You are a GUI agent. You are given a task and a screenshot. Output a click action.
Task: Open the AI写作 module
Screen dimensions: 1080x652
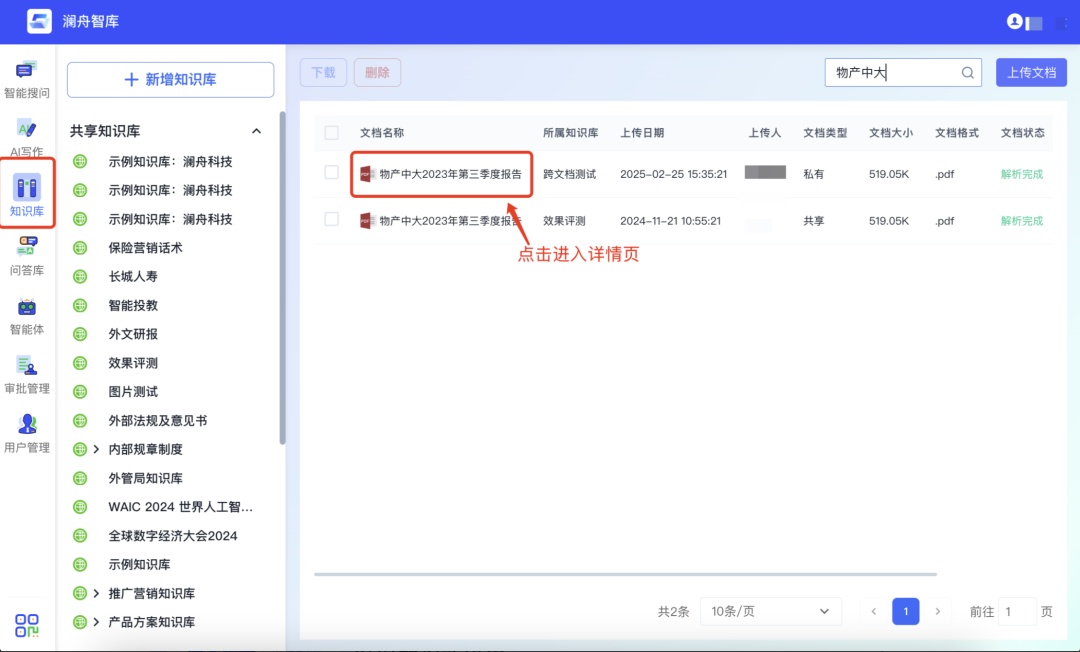click(x=26, y=138)
